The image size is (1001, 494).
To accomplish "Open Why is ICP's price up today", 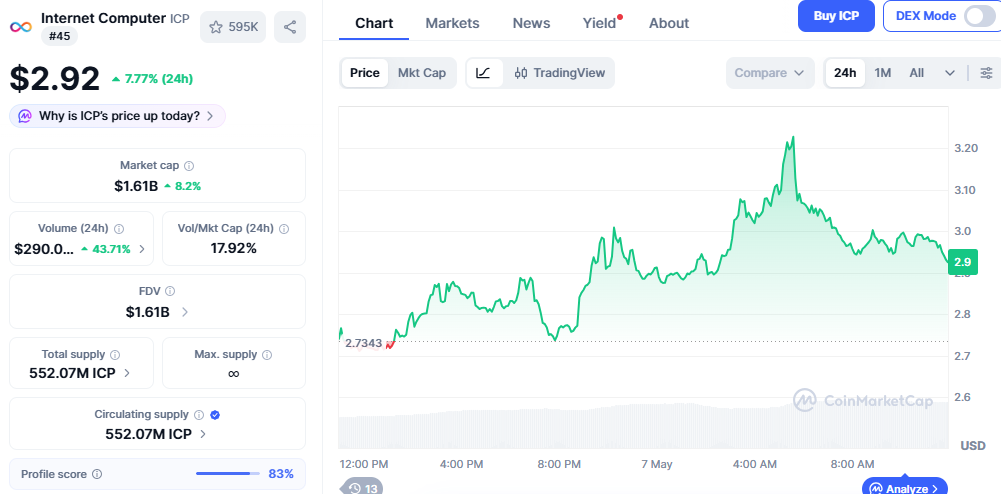I will [117, 116].
